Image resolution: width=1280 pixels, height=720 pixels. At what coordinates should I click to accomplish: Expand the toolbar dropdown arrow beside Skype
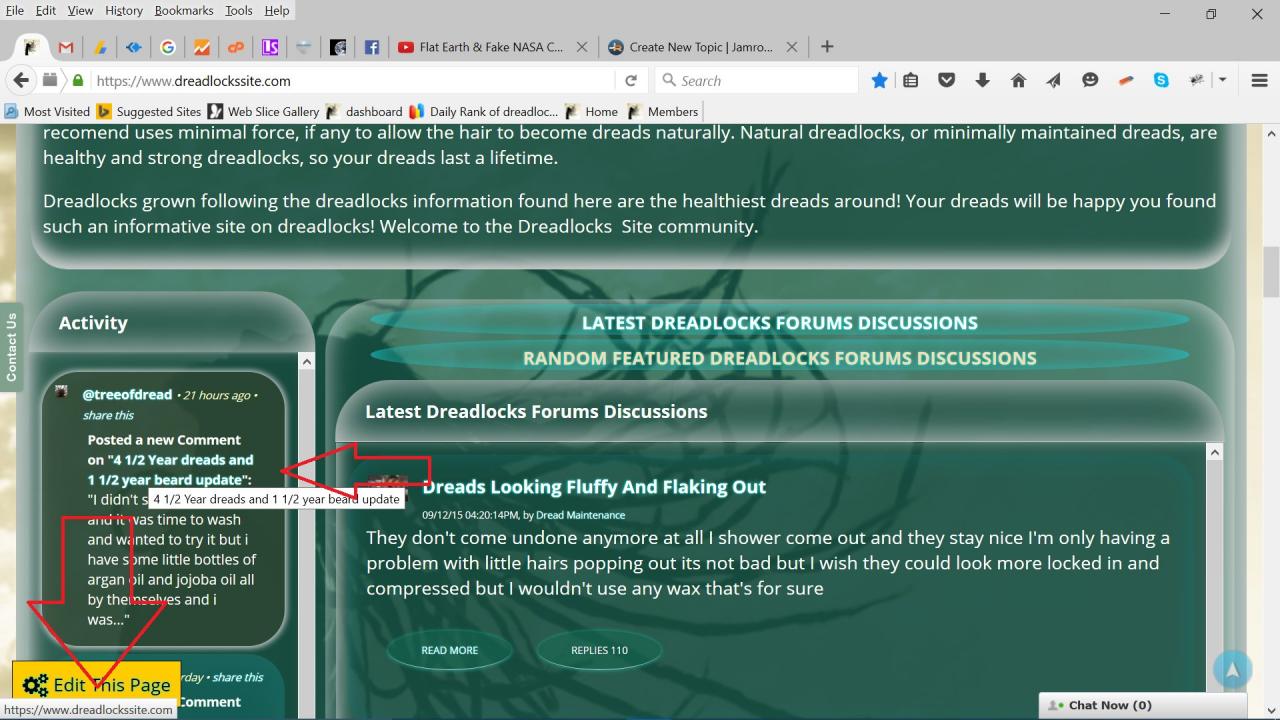(1222, 81)
